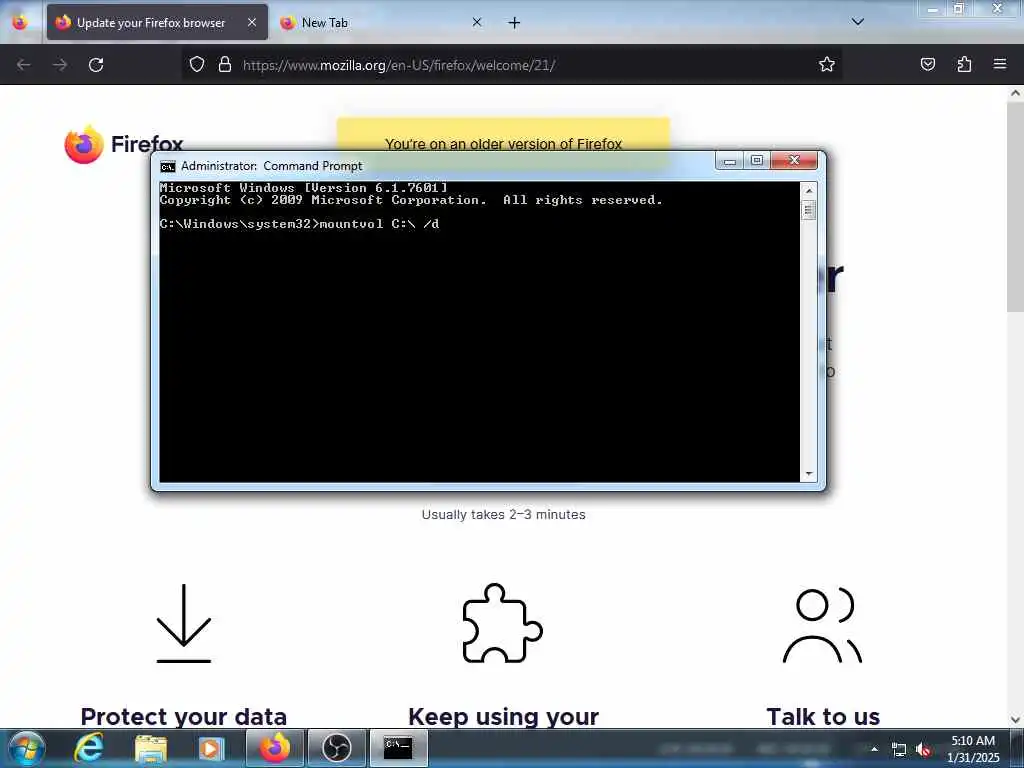
Task: Click Command Prompt scrollbar down arrow
Action: pyautogui.click(x=808, y=474)
